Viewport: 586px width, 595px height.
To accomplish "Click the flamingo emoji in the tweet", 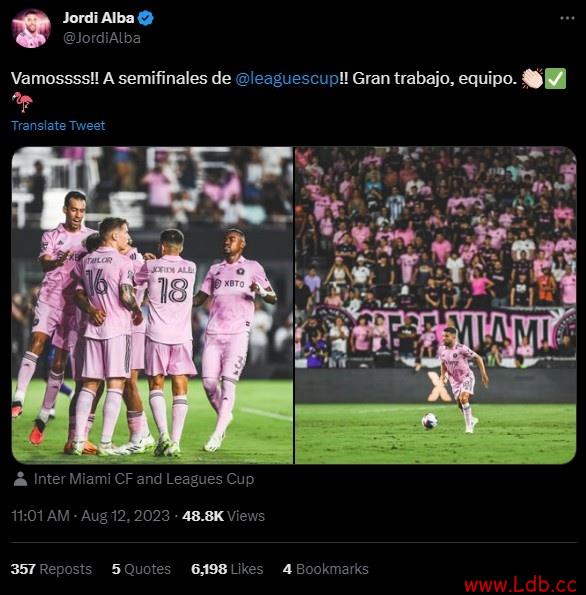I will pos(22,102).
